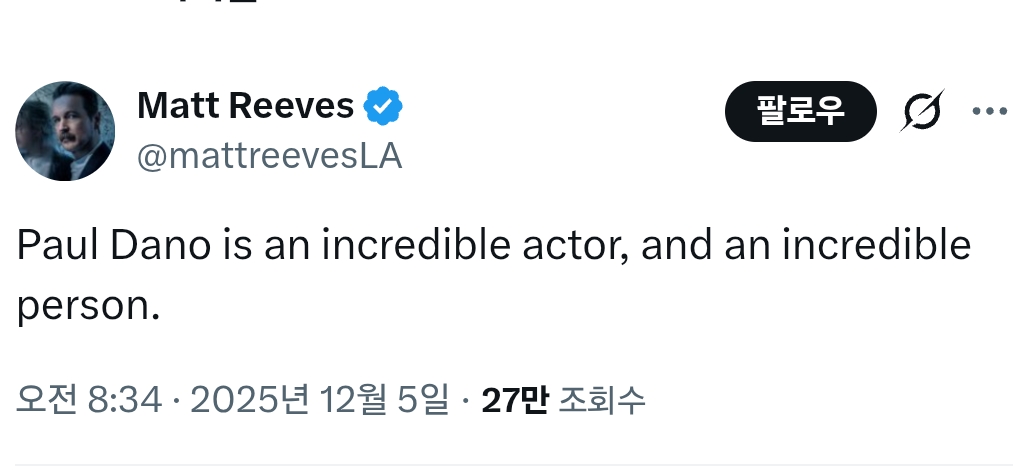Click the word 'person.' on the second line
This screenshot has height=470, width=1013.
[x=88, y=306]
